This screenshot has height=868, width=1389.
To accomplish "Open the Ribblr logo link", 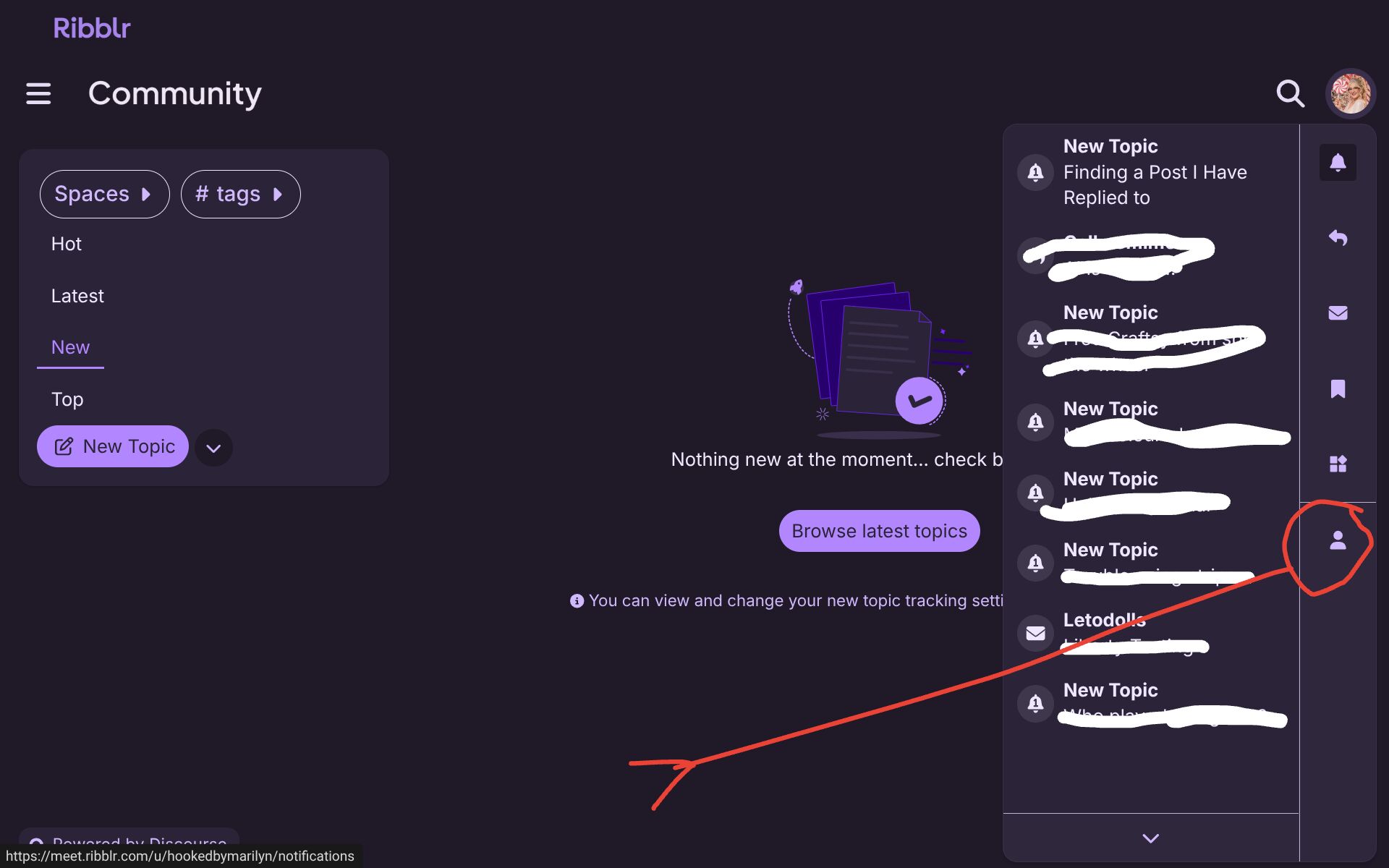I will 92,28.
